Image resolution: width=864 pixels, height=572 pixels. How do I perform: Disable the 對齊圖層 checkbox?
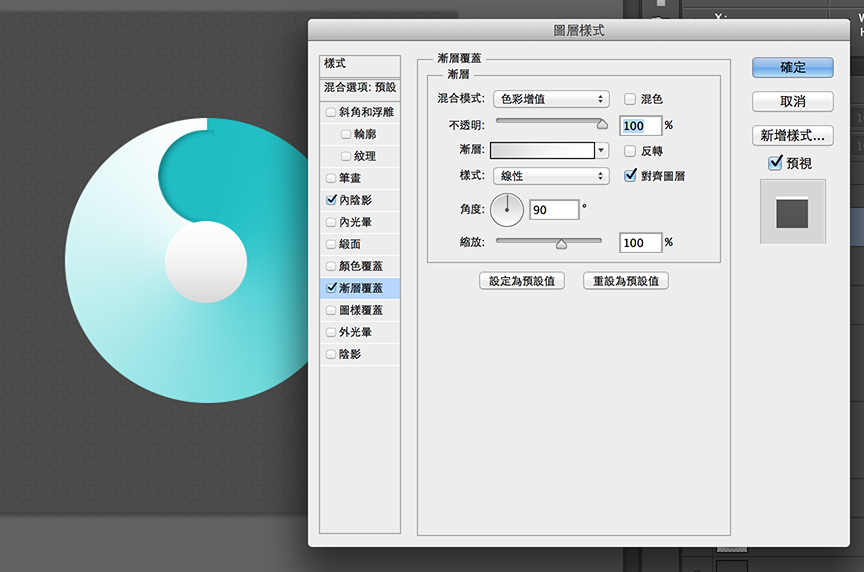[630, 176]
